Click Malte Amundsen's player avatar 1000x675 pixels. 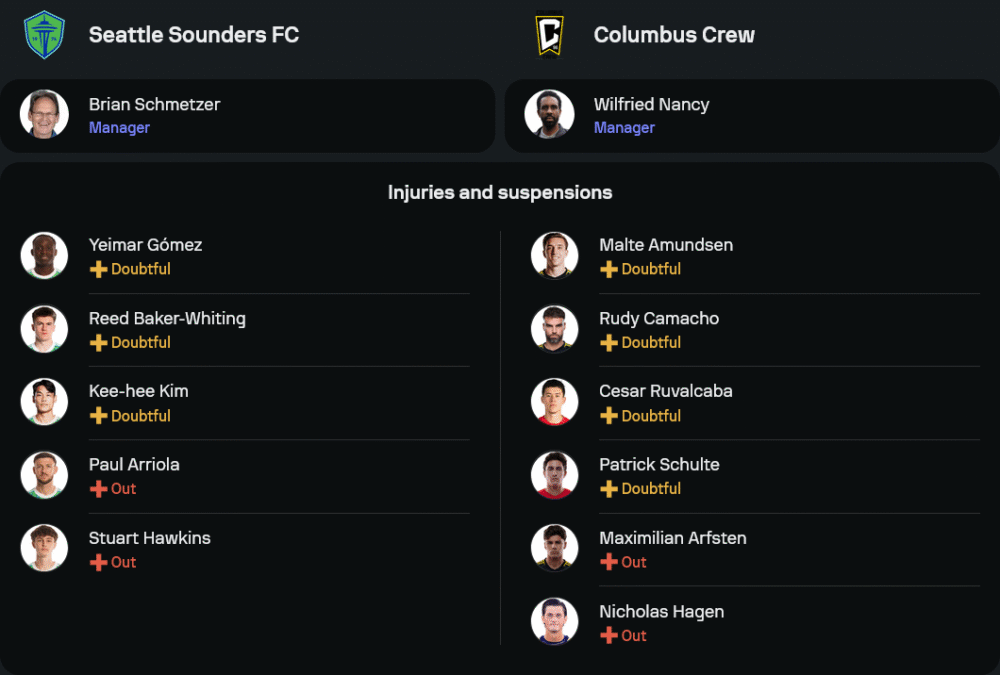554,256
